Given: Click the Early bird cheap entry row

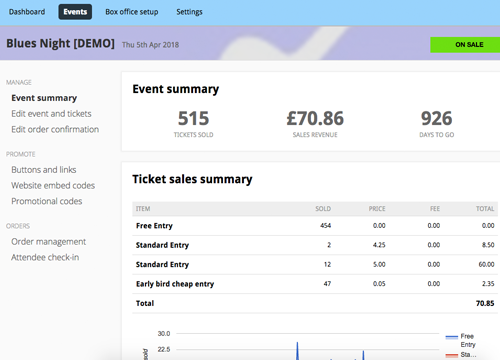Looking at the screenshot, I should 315,284.
